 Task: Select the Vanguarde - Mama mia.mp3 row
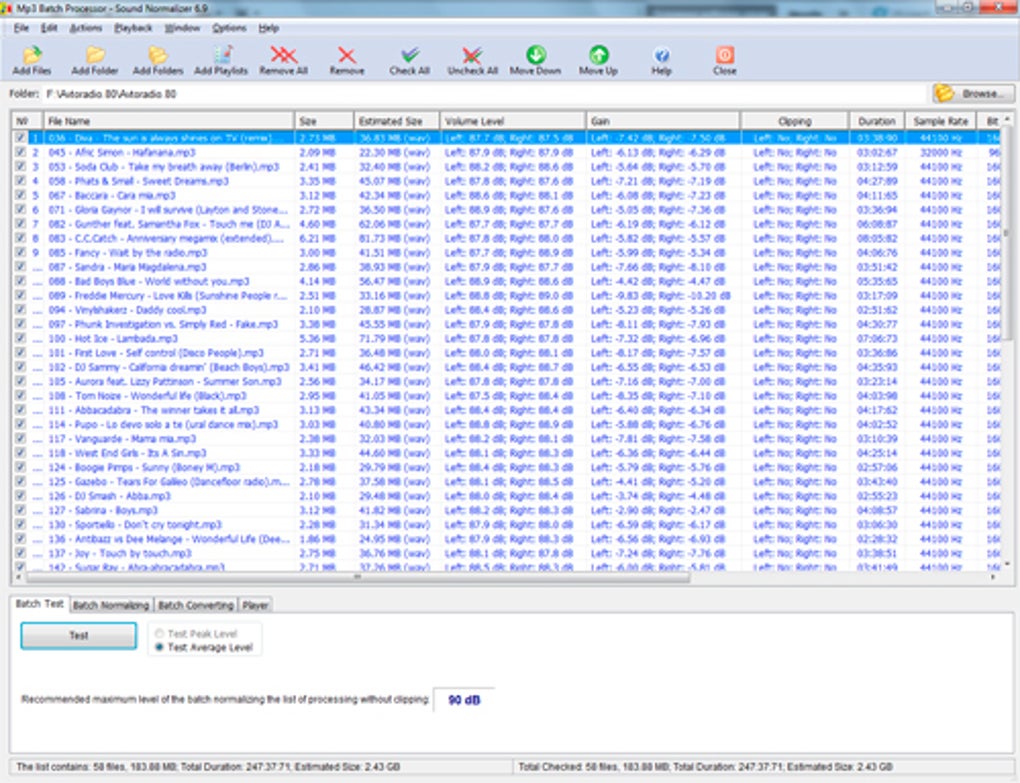coord(507,438)
